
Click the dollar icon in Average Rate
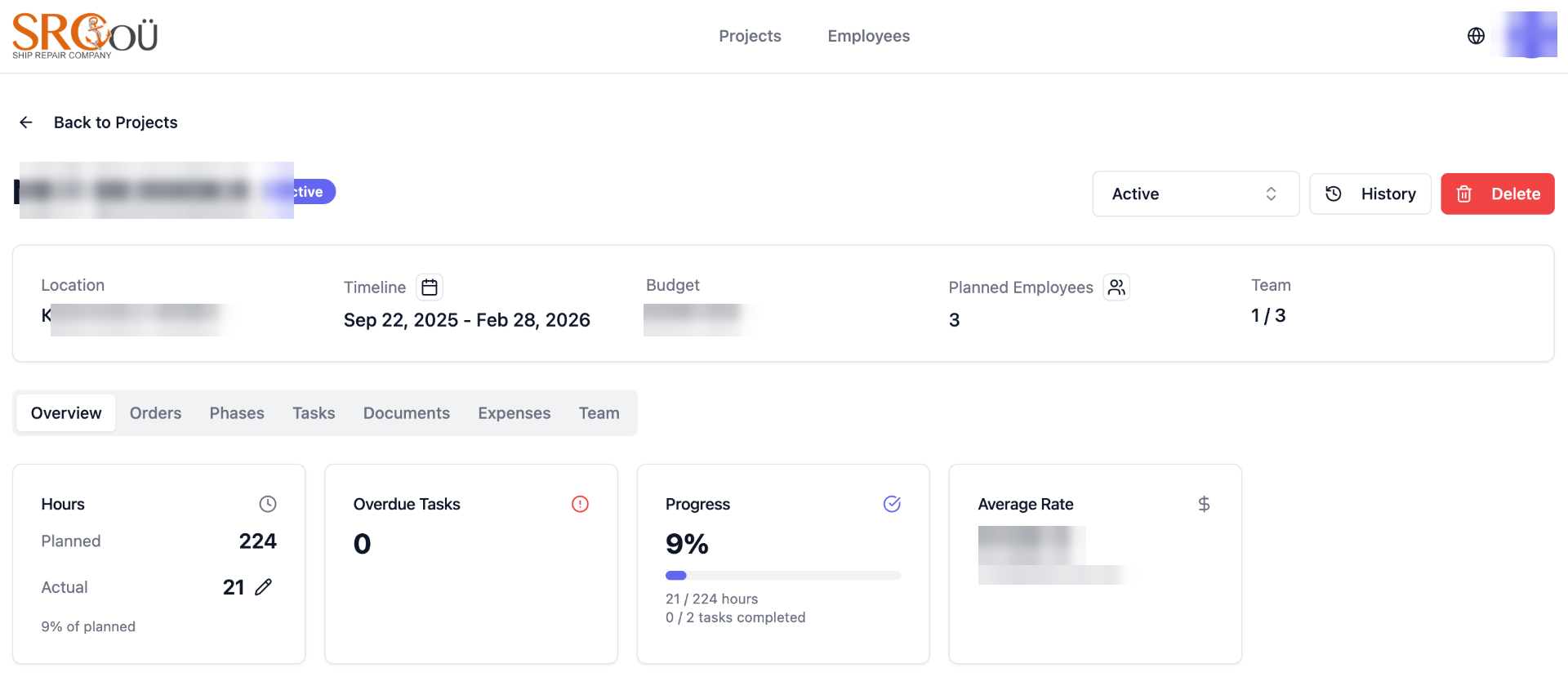[1204, 504]
